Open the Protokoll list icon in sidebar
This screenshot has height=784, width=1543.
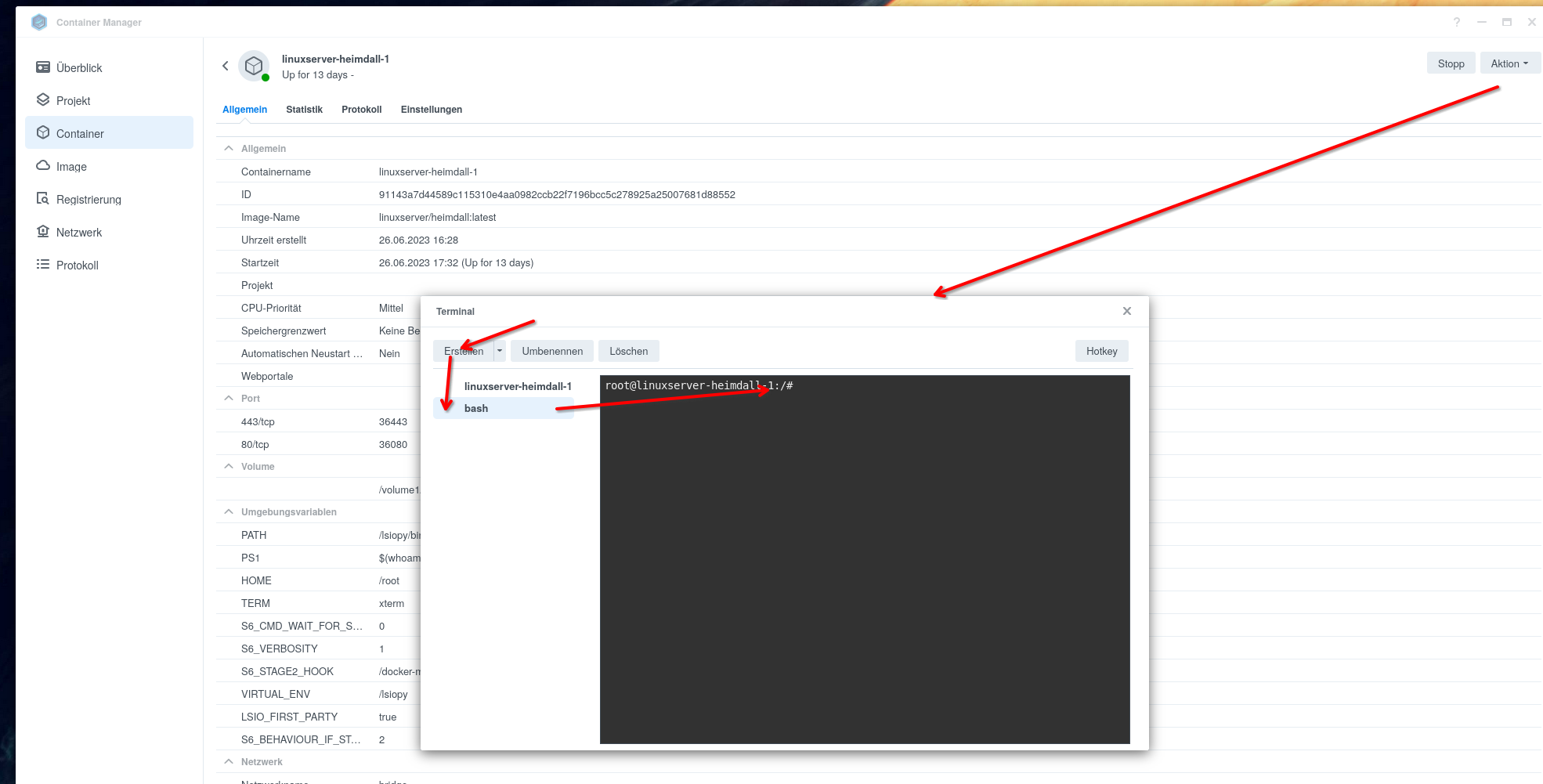43,265
